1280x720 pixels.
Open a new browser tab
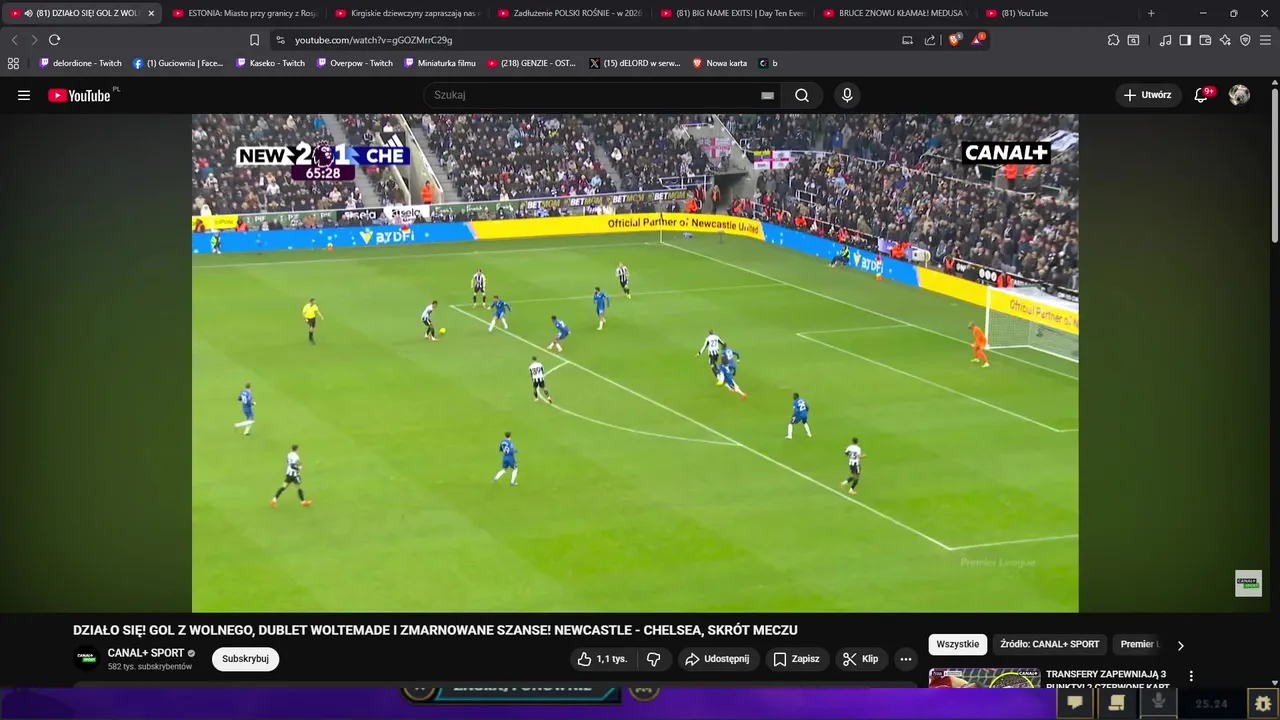pos(1151,13)
